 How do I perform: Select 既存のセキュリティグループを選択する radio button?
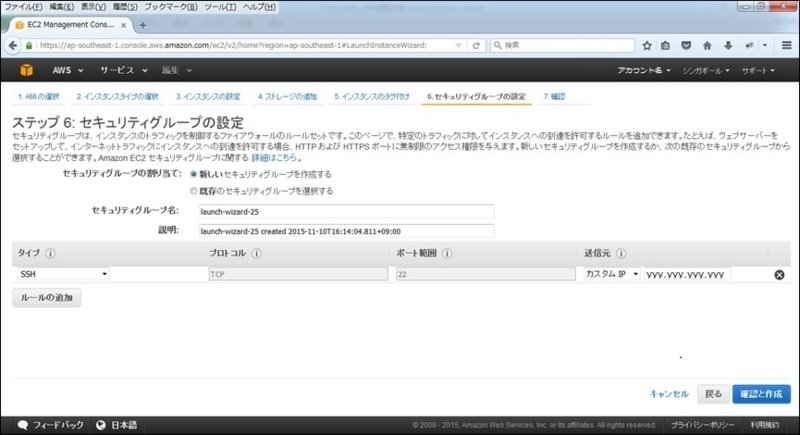coord(194,190)
